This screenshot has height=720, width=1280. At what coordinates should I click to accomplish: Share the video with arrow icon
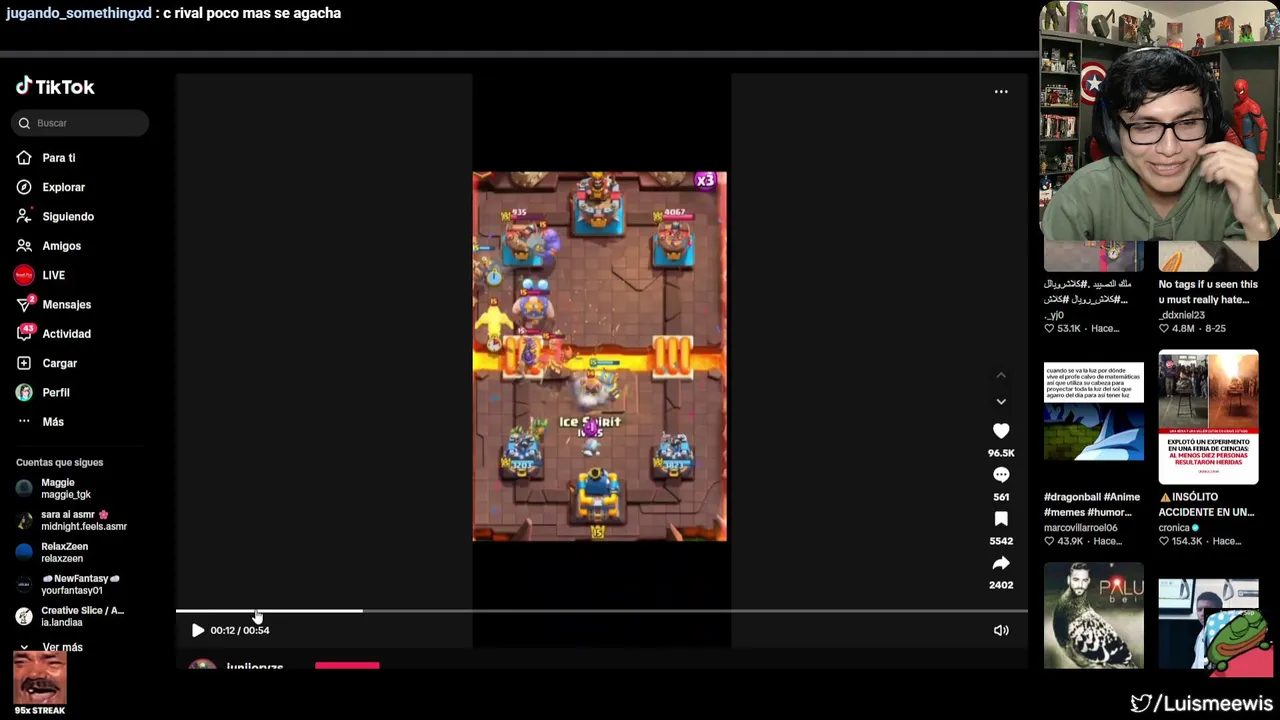tap(1001, 563)
